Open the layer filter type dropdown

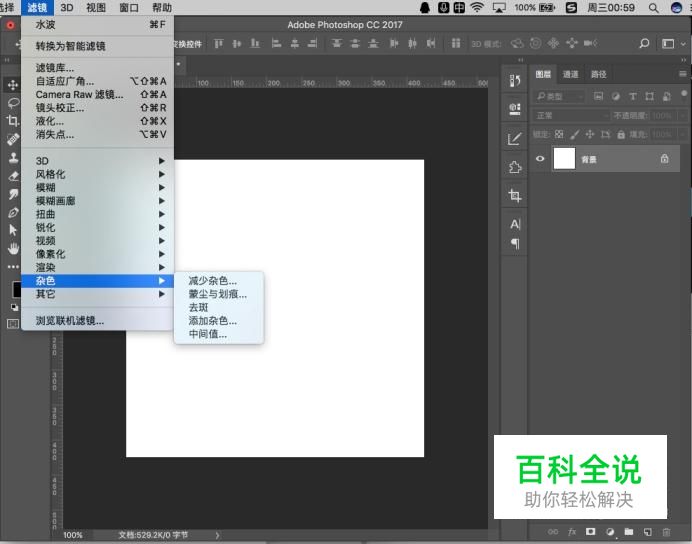pos(559,96)
